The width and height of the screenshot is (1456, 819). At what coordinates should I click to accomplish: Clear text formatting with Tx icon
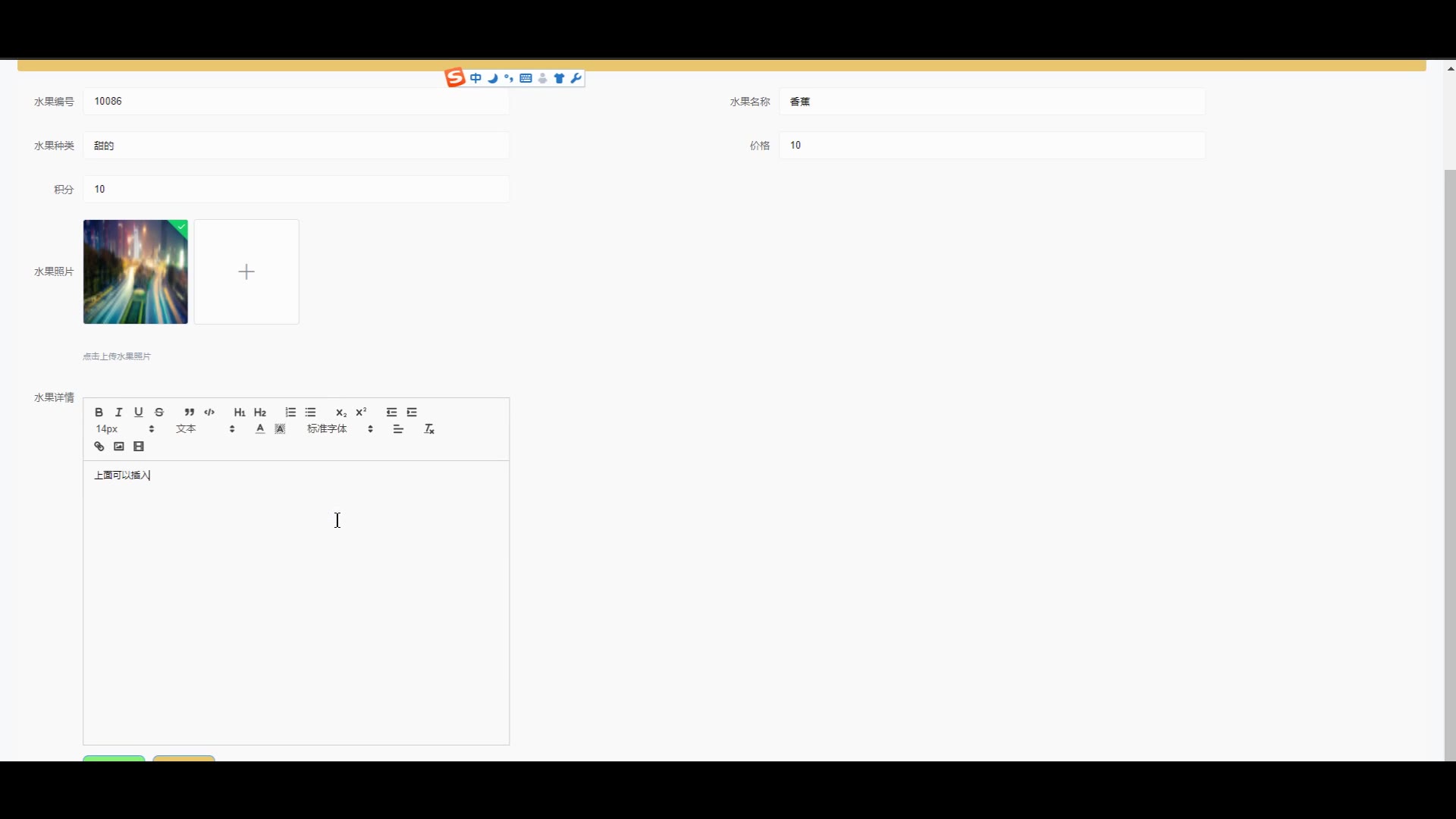click(429, 429)
